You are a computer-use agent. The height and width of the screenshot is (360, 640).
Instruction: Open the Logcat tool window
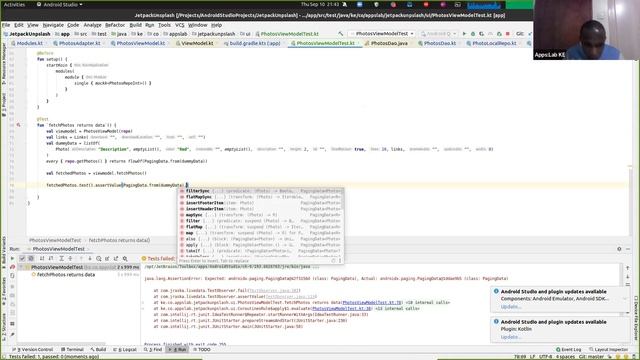[x=125, y=349]
